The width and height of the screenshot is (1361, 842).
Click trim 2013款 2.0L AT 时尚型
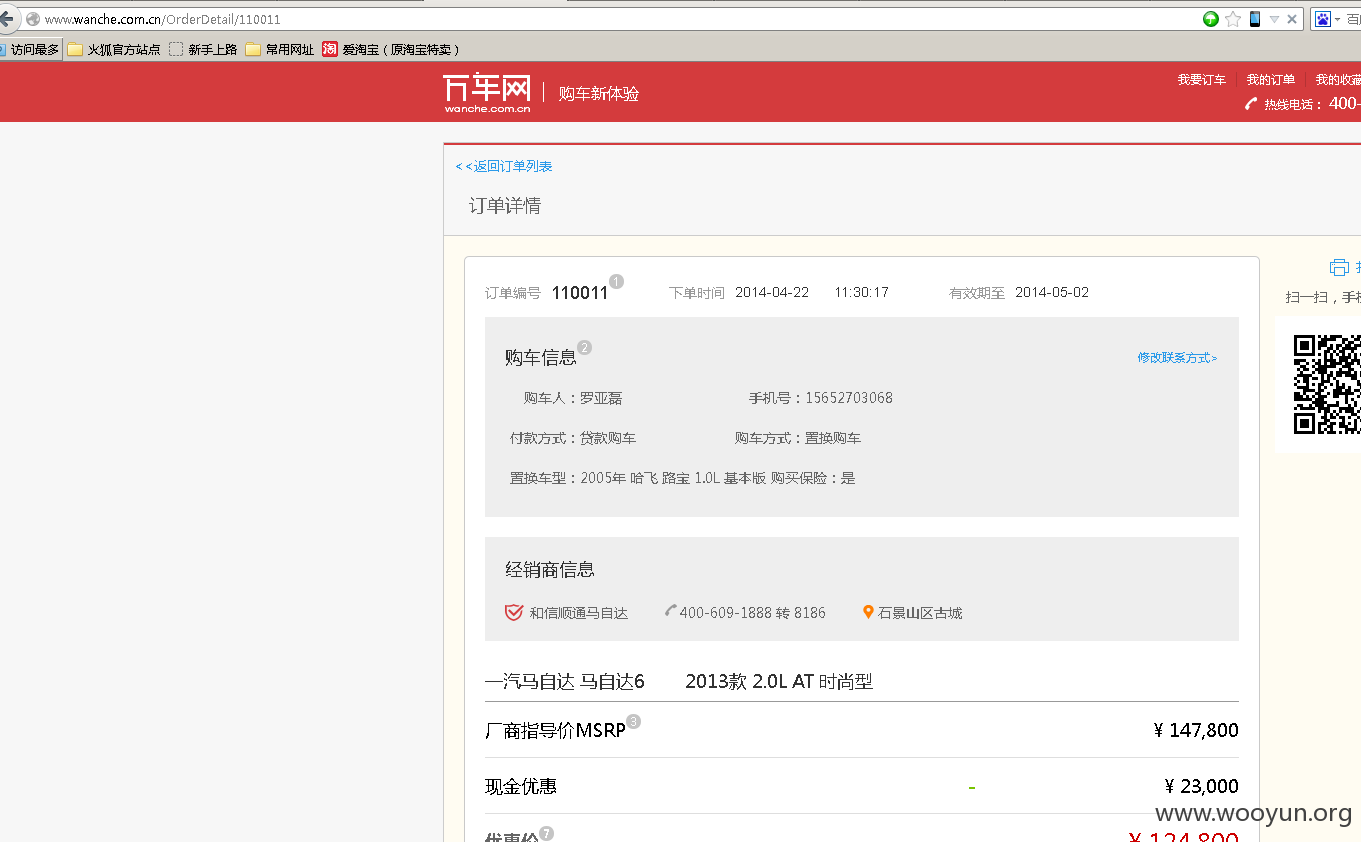(x=779, y=682)
